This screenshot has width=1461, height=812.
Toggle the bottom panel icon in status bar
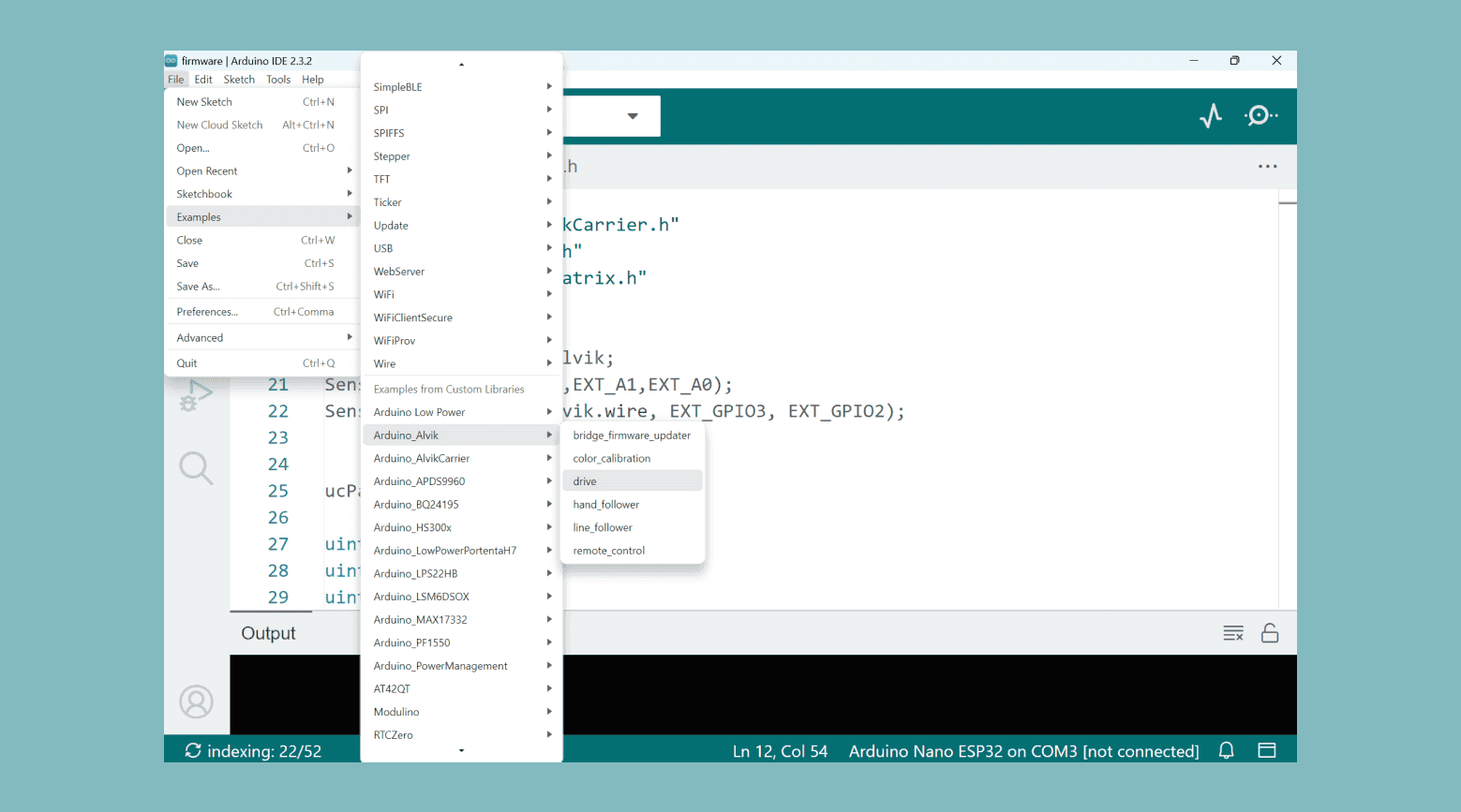pyautogui.click(x=1267, y=751)
